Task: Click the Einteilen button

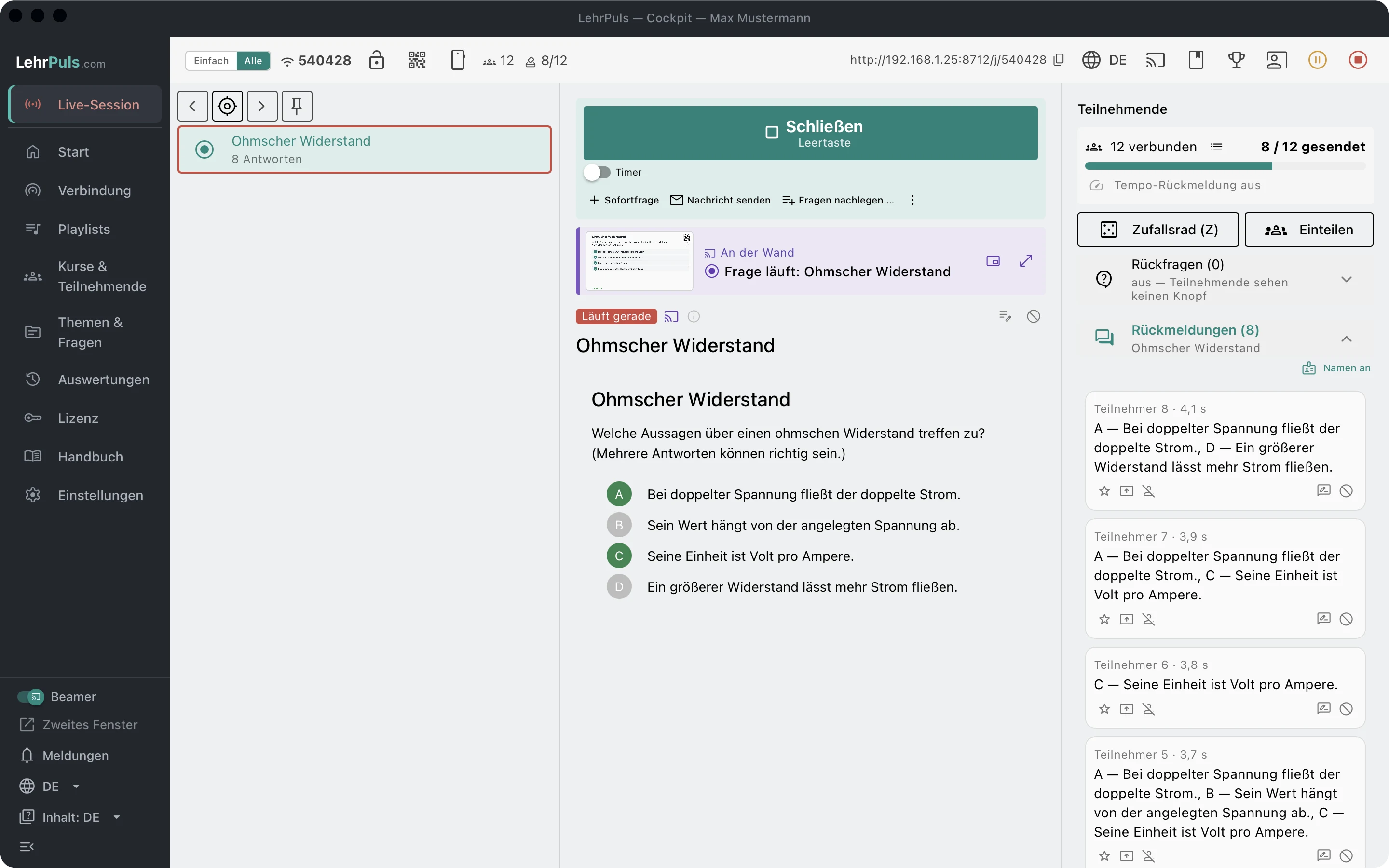Action: [1308, 230]
